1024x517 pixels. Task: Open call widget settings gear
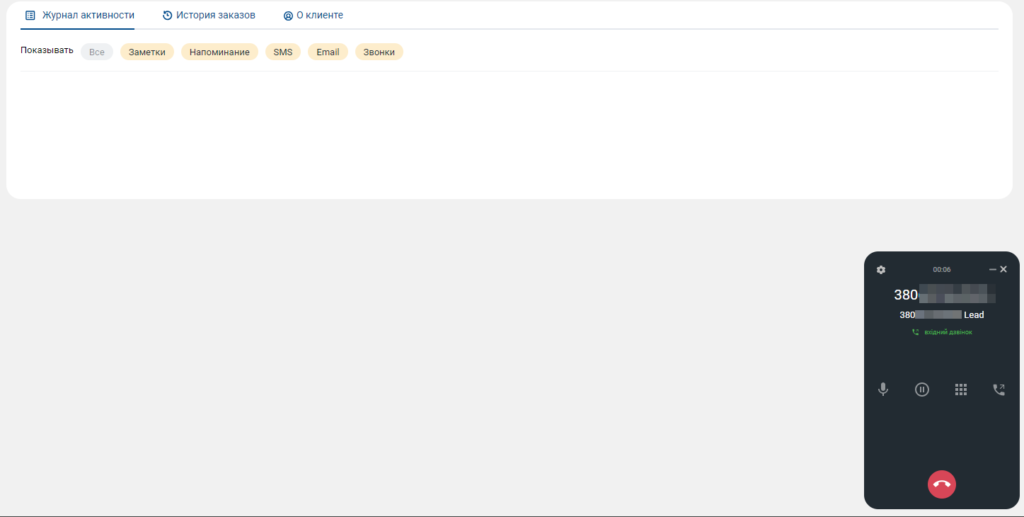[x=881, y=270]
